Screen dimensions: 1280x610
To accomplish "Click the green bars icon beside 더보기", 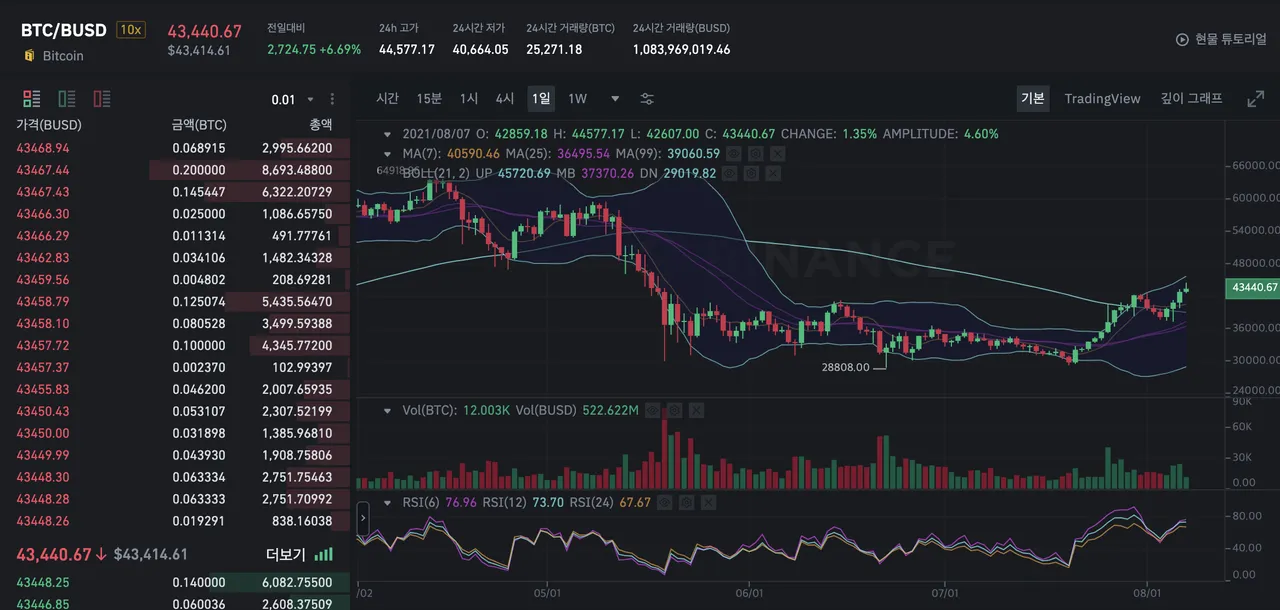I will pyautogui.click(x=324, y=554).
